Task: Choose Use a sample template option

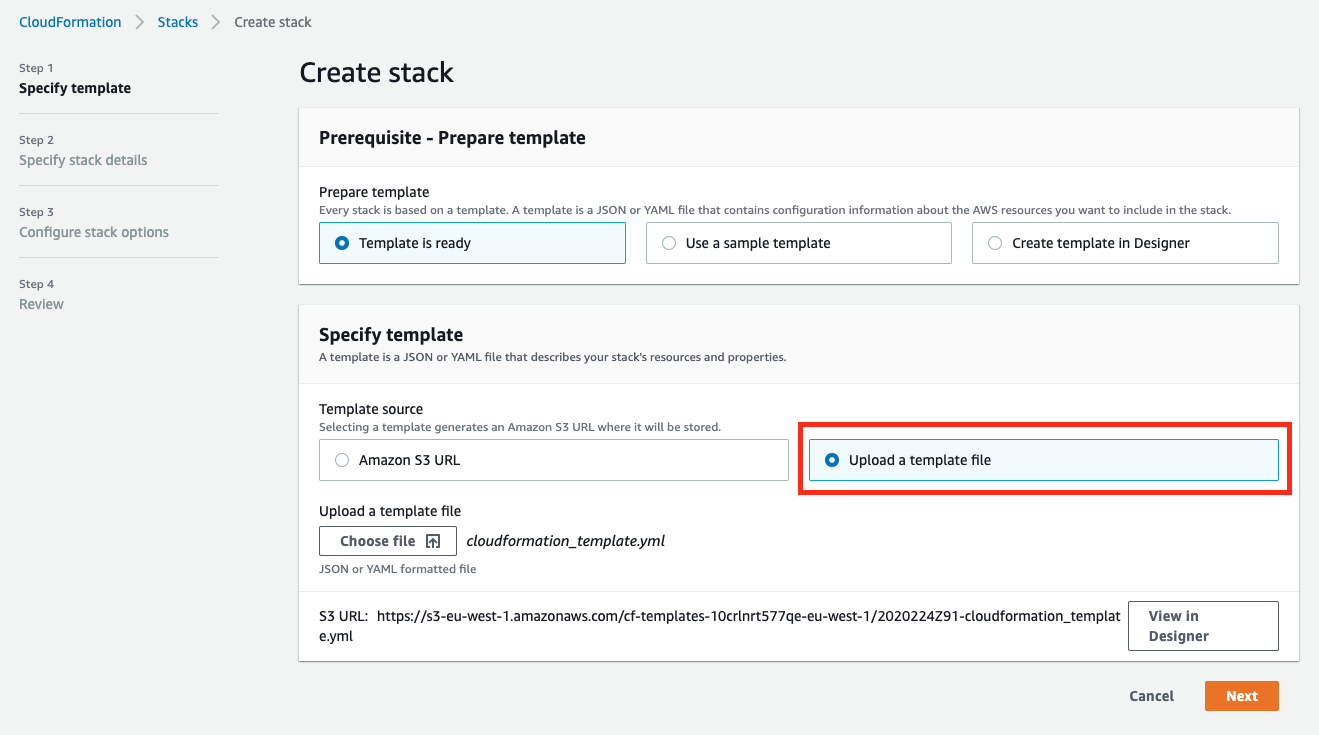Action: coord(669,243)
